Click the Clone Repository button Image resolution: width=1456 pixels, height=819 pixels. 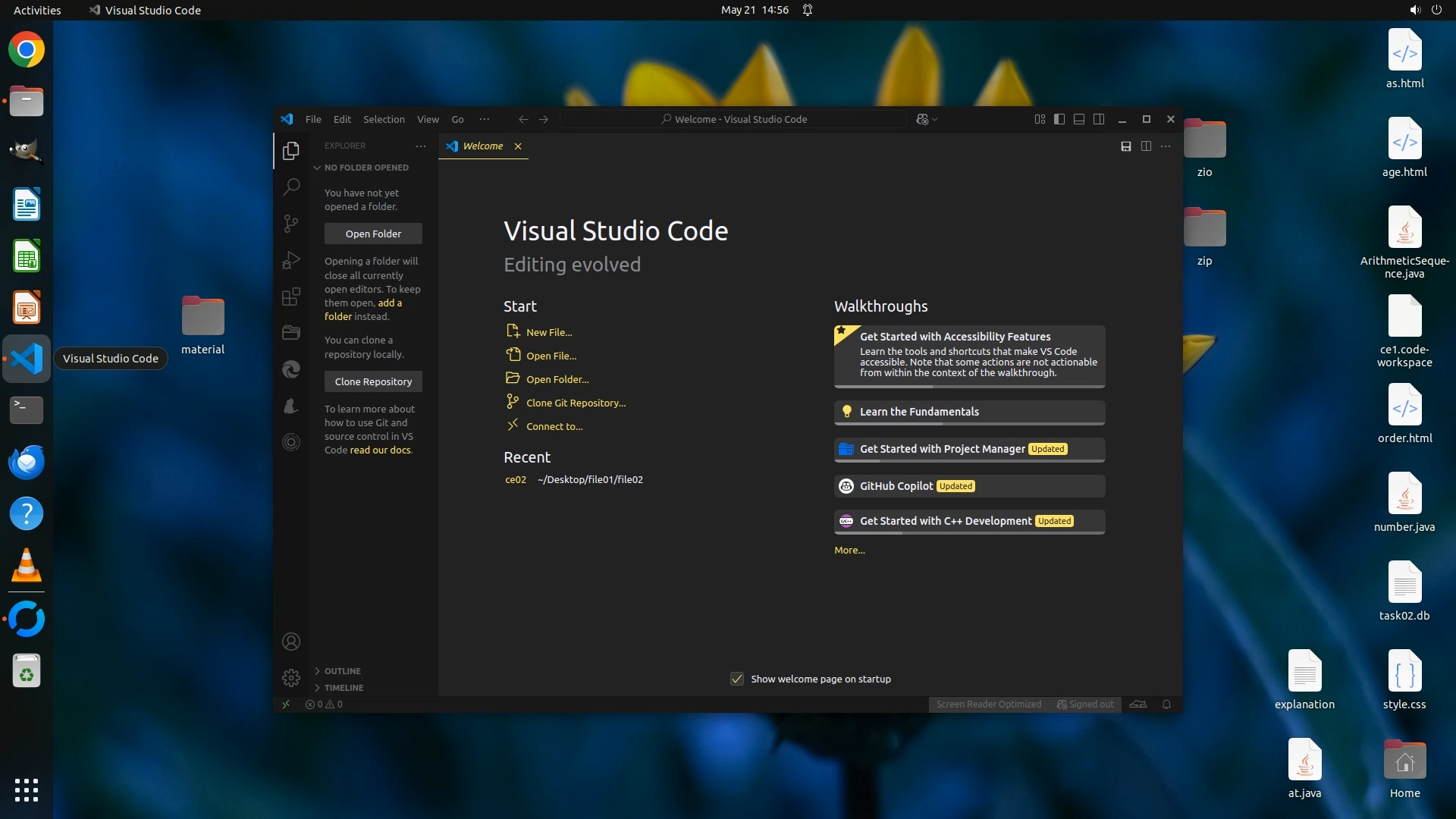click(373, 381)
